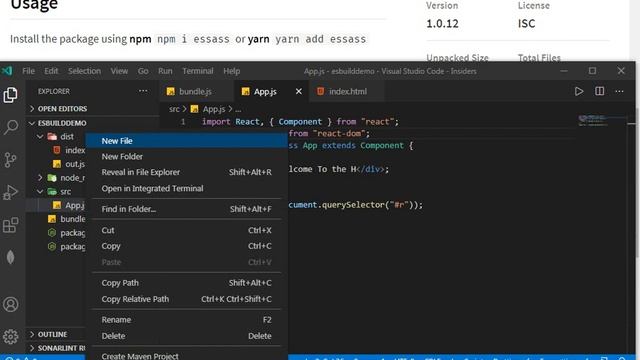Open the Run menu
Image resolution: width=640 pixels, height=360 pixels.
[165, 71]
